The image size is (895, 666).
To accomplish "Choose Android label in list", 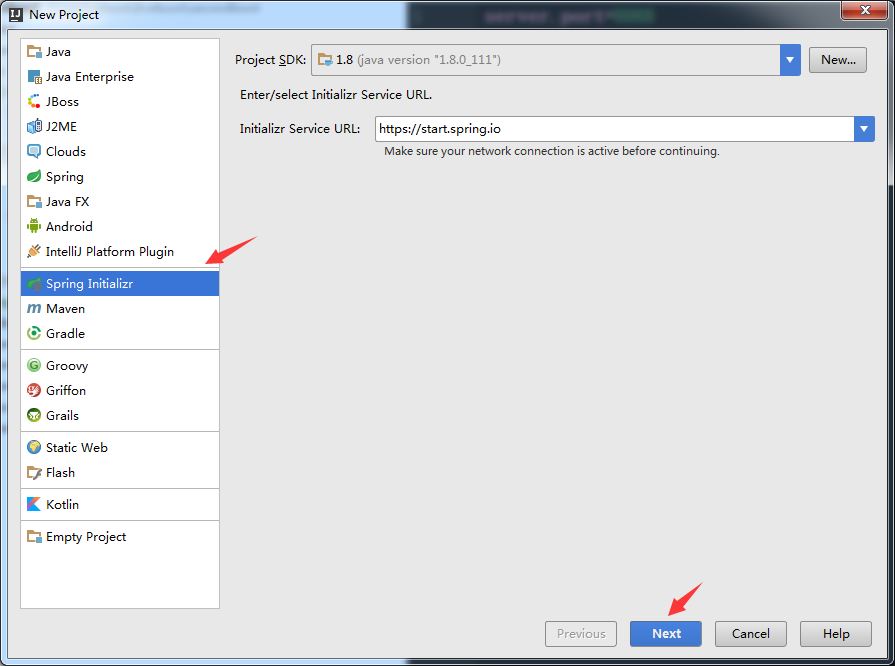I will pyautogui.click(x=69, y=227).
